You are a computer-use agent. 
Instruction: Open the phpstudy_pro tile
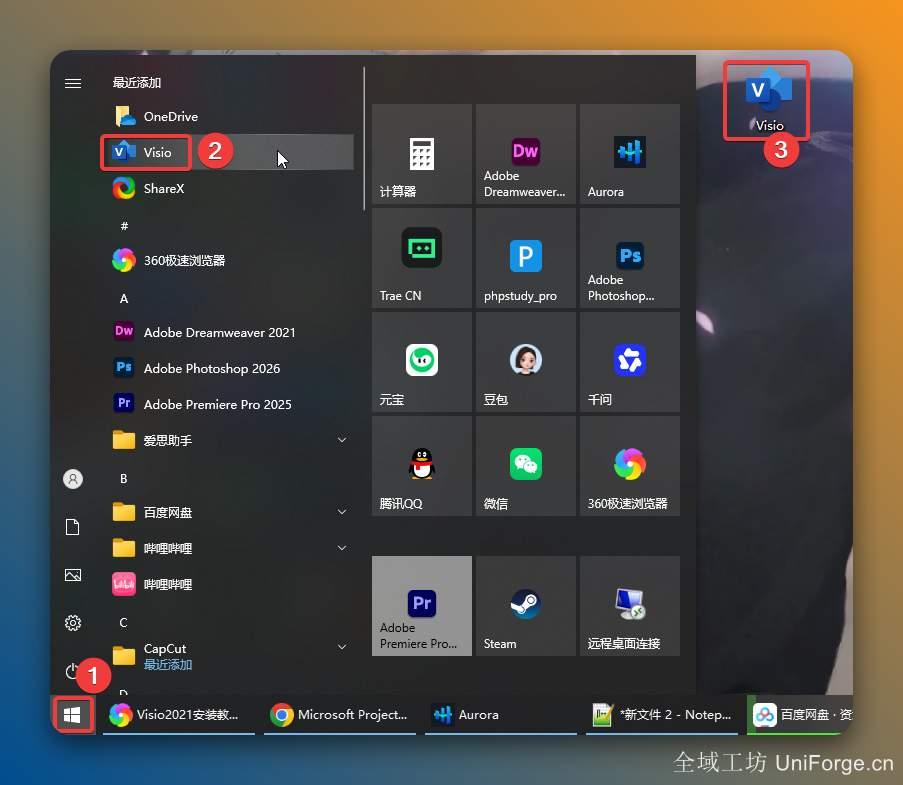click(526, 258)
